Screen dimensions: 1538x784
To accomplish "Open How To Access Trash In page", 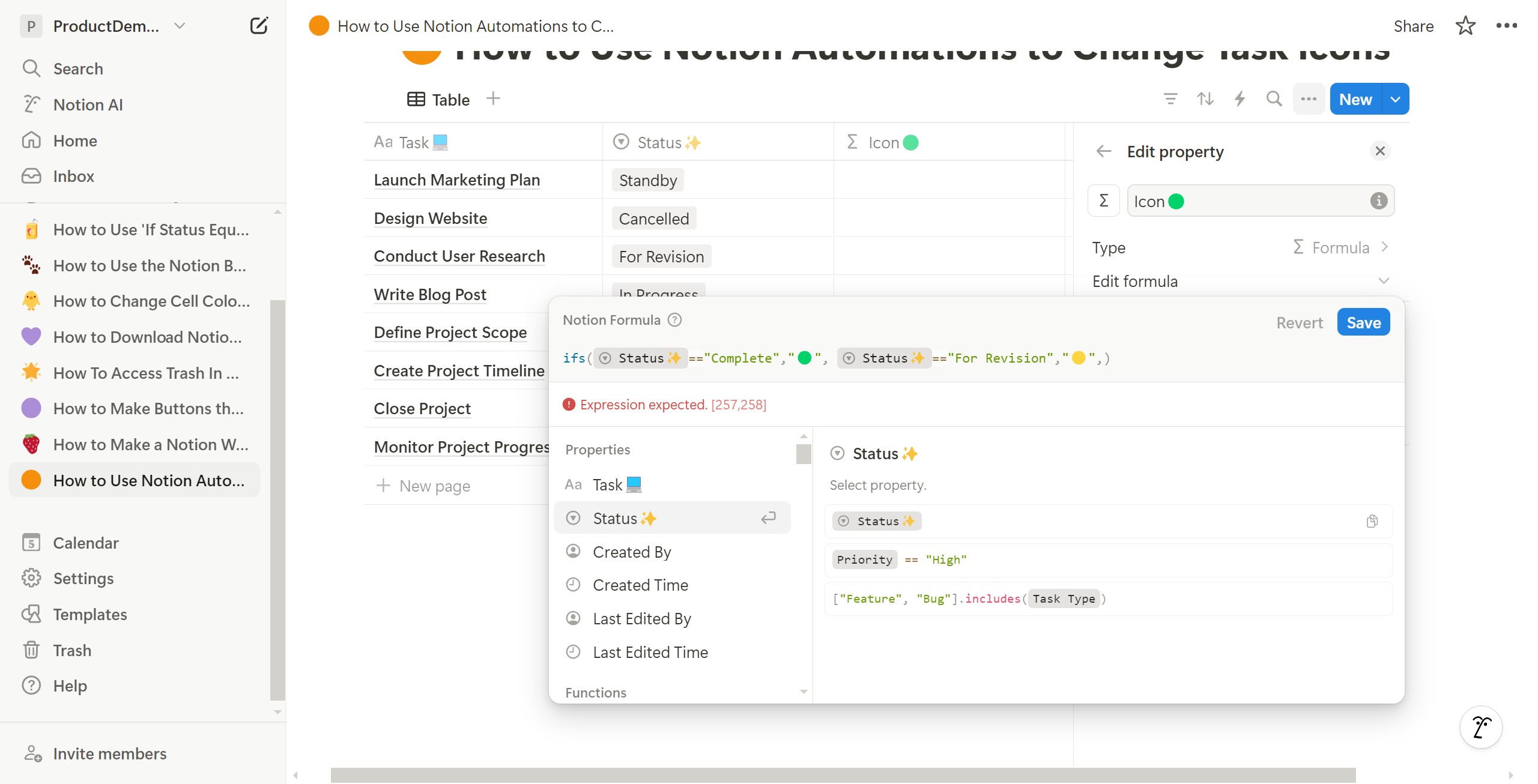I will (x=135, y=373).
